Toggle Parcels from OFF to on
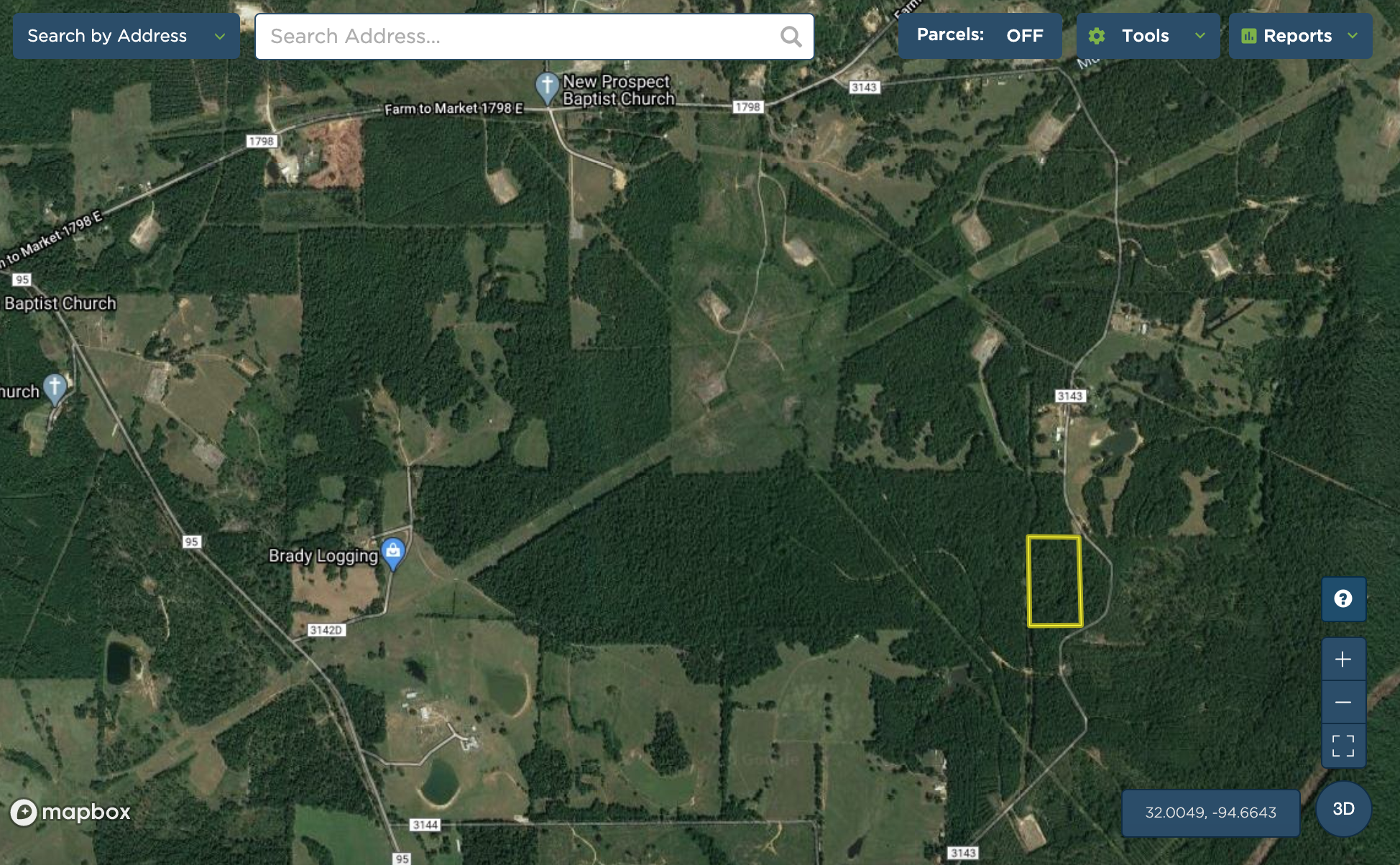Image resolution: width=1400 pixels, height=865 pixels. pyautogui.click(x=980, y=35)
